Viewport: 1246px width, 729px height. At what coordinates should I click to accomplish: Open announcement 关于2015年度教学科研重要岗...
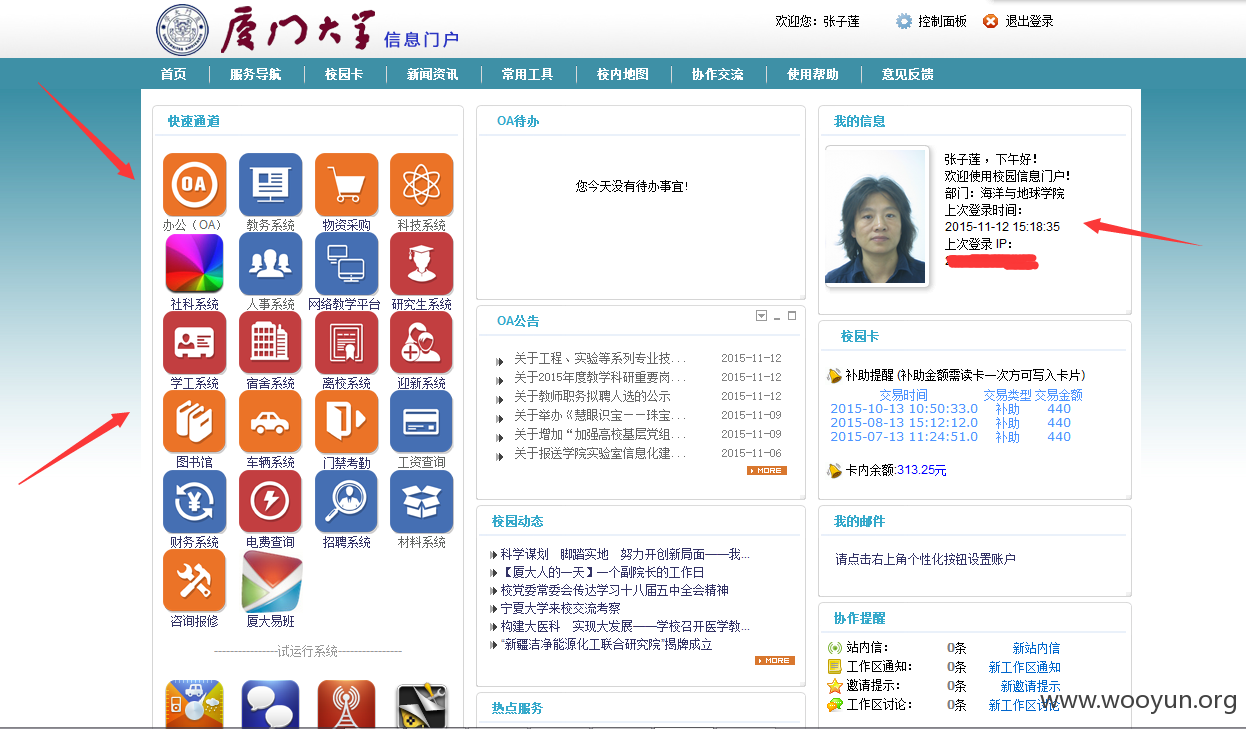[x=600, y=377]
